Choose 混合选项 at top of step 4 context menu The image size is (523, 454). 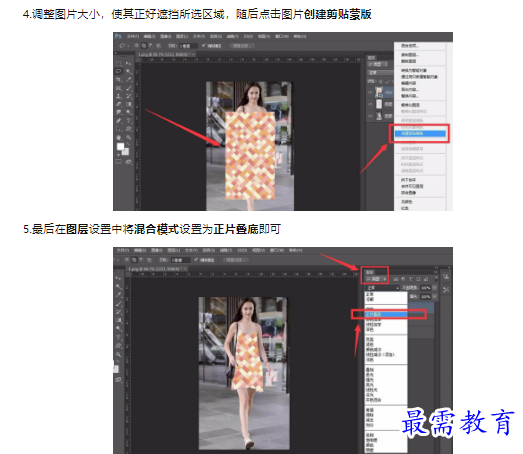coord(410,46)
